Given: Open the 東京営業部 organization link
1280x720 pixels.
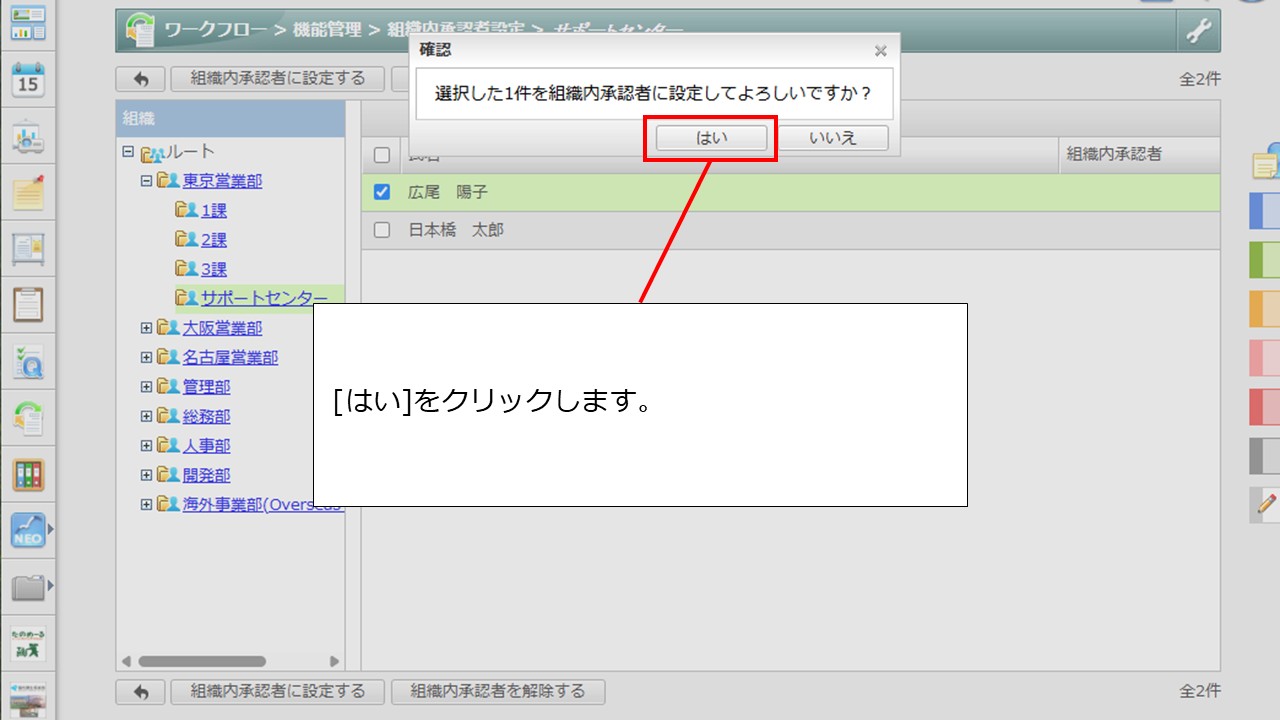Looking at the screenshot, I should pos(223,181).
